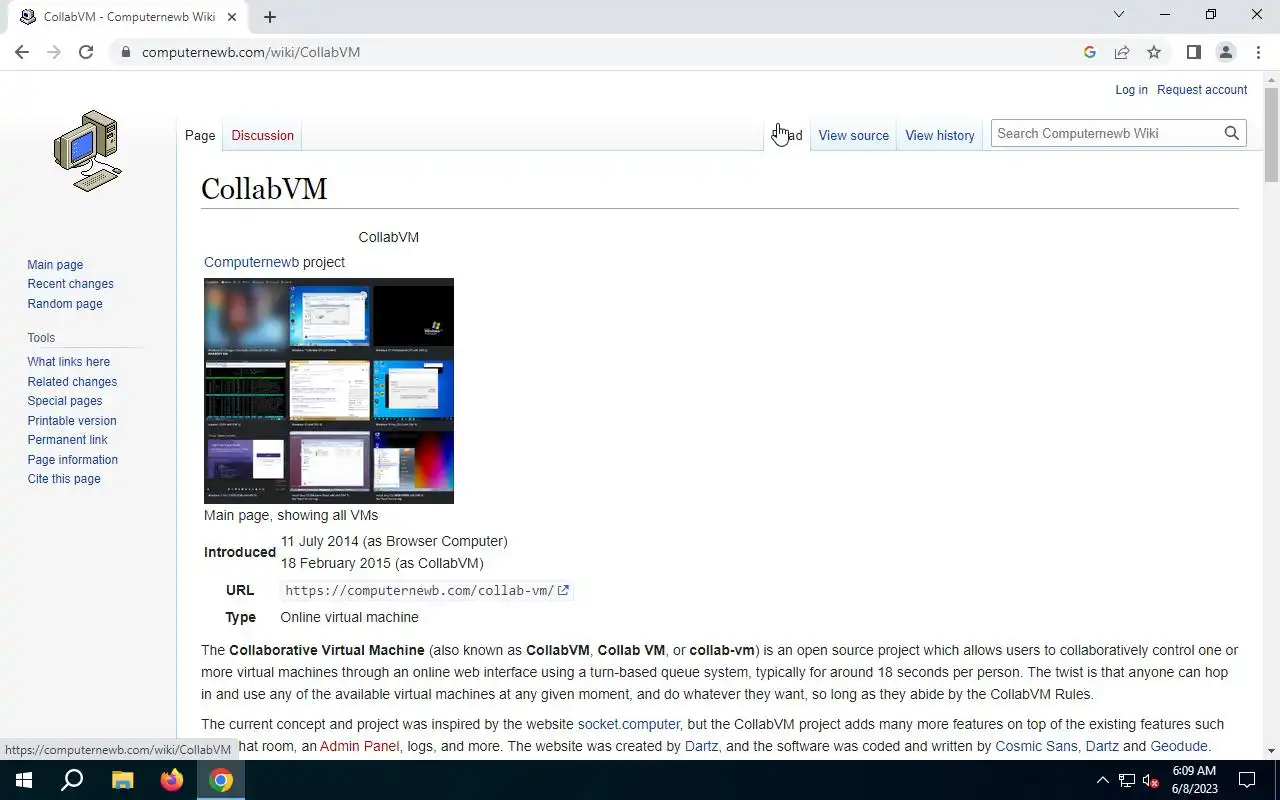This screenshot has width=1280, height=800.
Task: Click the external link icon after URL
Action: (563, 590)
